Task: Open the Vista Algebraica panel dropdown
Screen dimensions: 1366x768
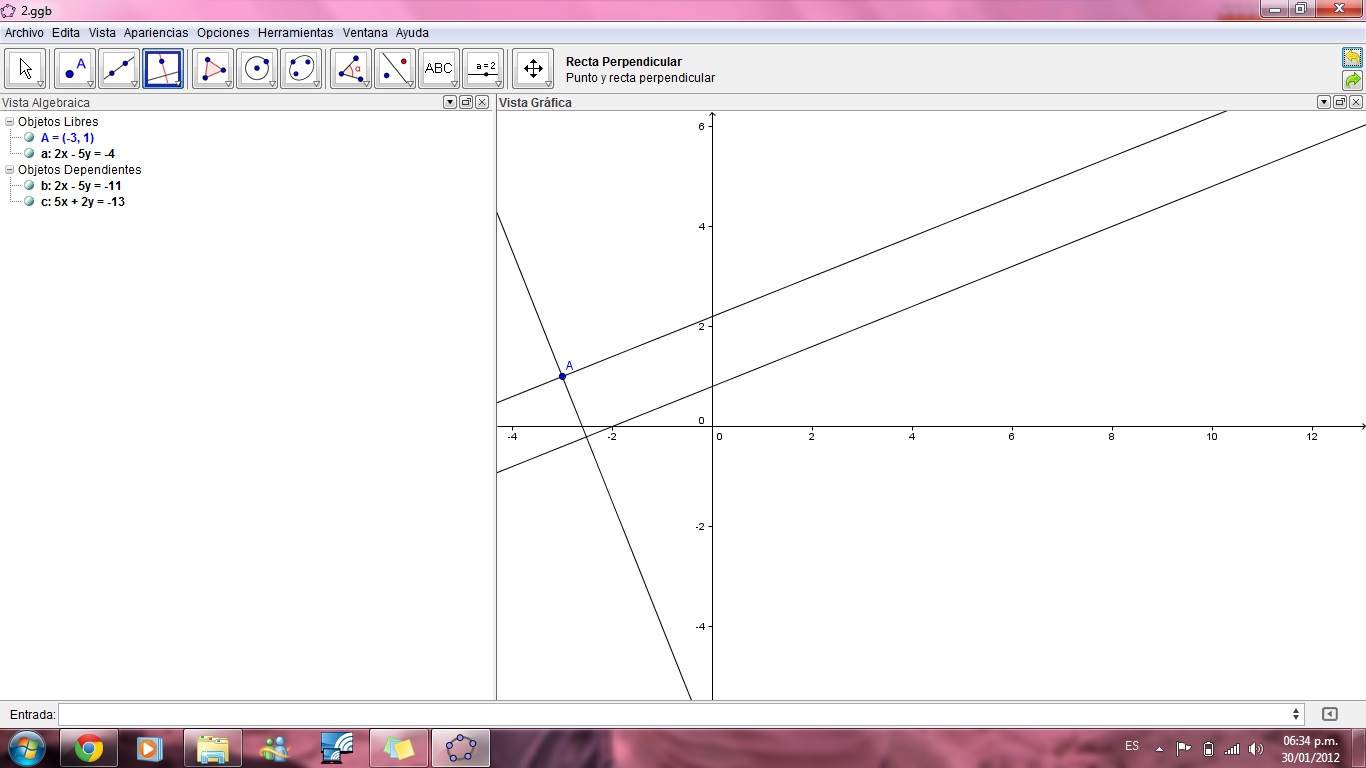Action: (449, 102)
